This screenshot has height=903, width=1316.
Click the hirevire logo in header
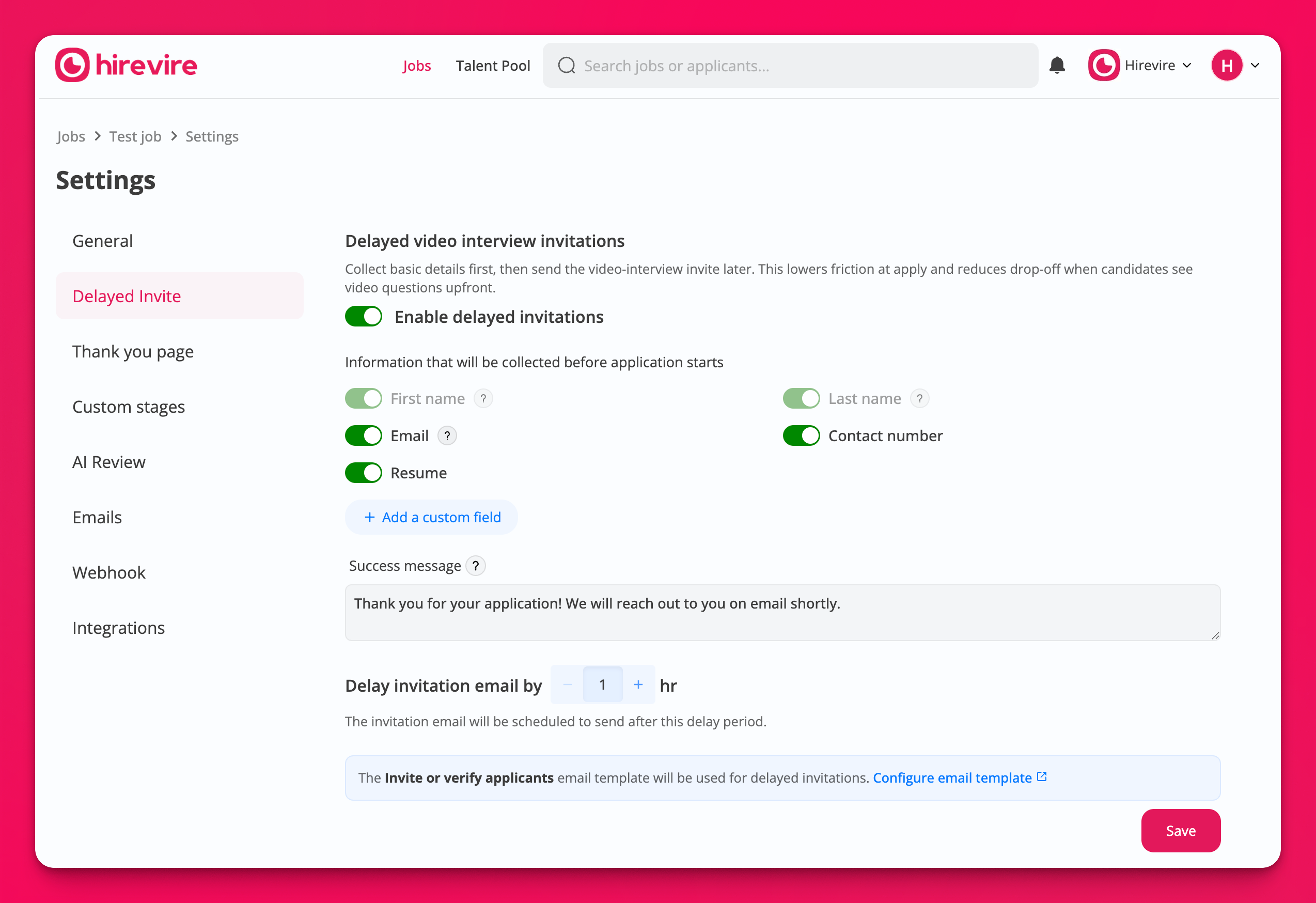pos(126,65)
